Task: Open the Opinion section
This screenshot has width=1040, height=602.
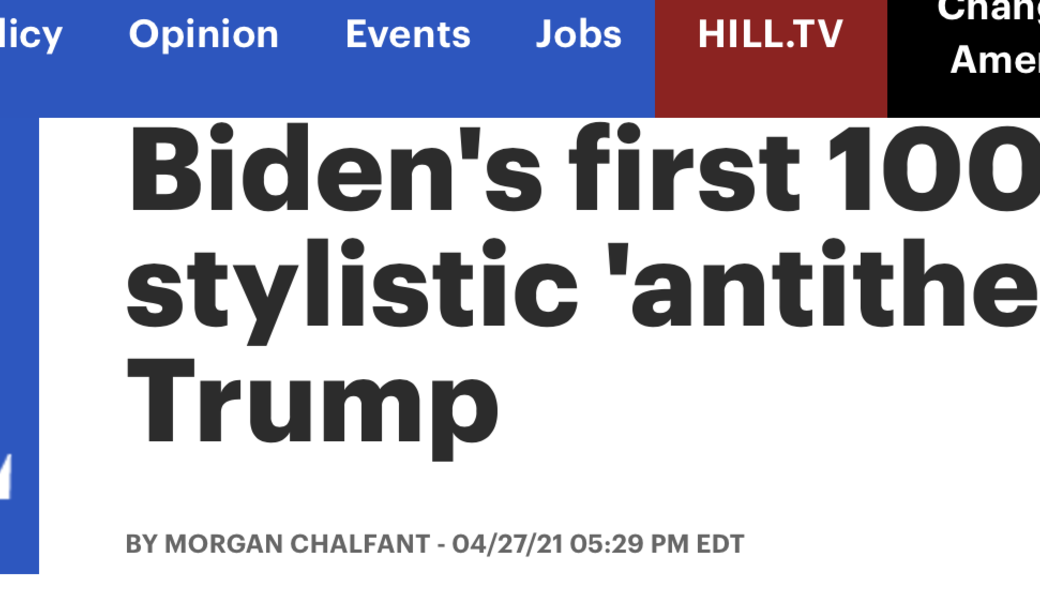Action: (203, 35)
